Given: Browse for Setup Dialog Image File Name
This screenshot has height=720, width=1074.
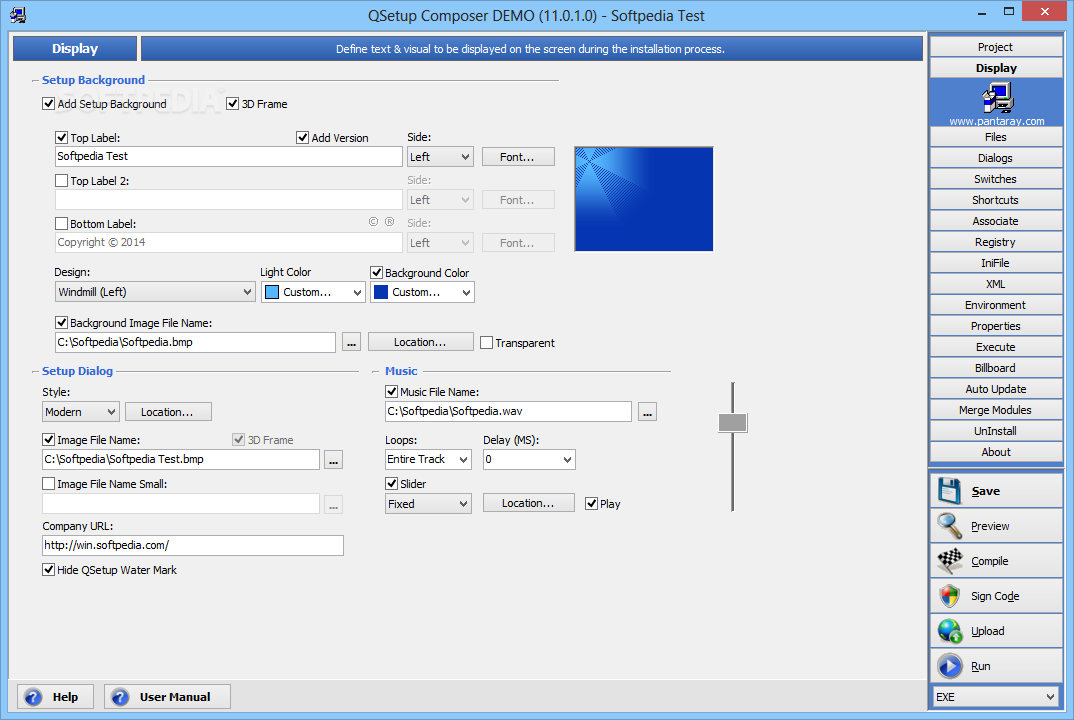Looking at the screenshot, I should 334,460.
